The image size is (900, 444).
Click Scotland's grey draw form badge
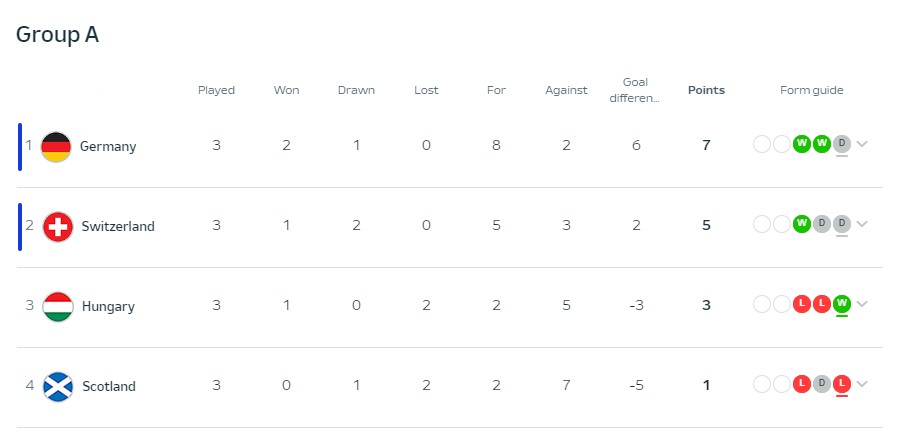[x=822, y=384]
